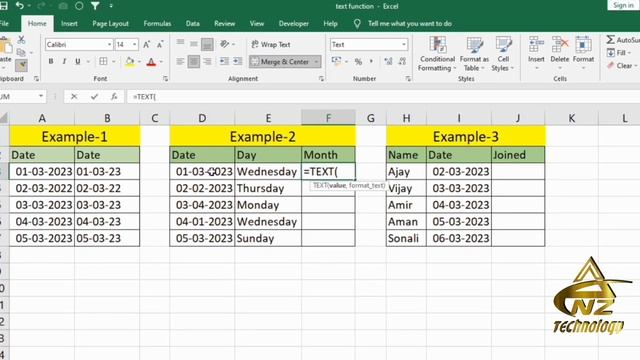640x360 pixels.
Task: Click in the formula bar showing =TEXT(
Action: (x=383, y=97)
